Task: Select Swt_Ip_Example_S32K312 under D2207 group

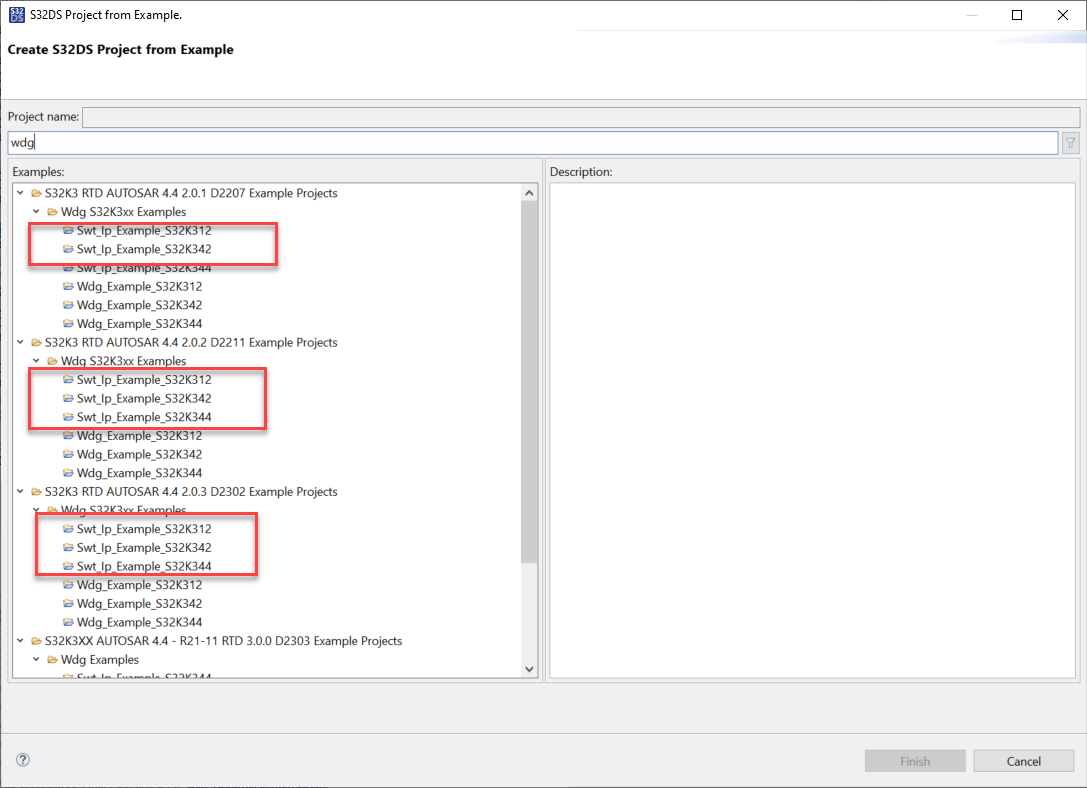Action: pos(144,231)
